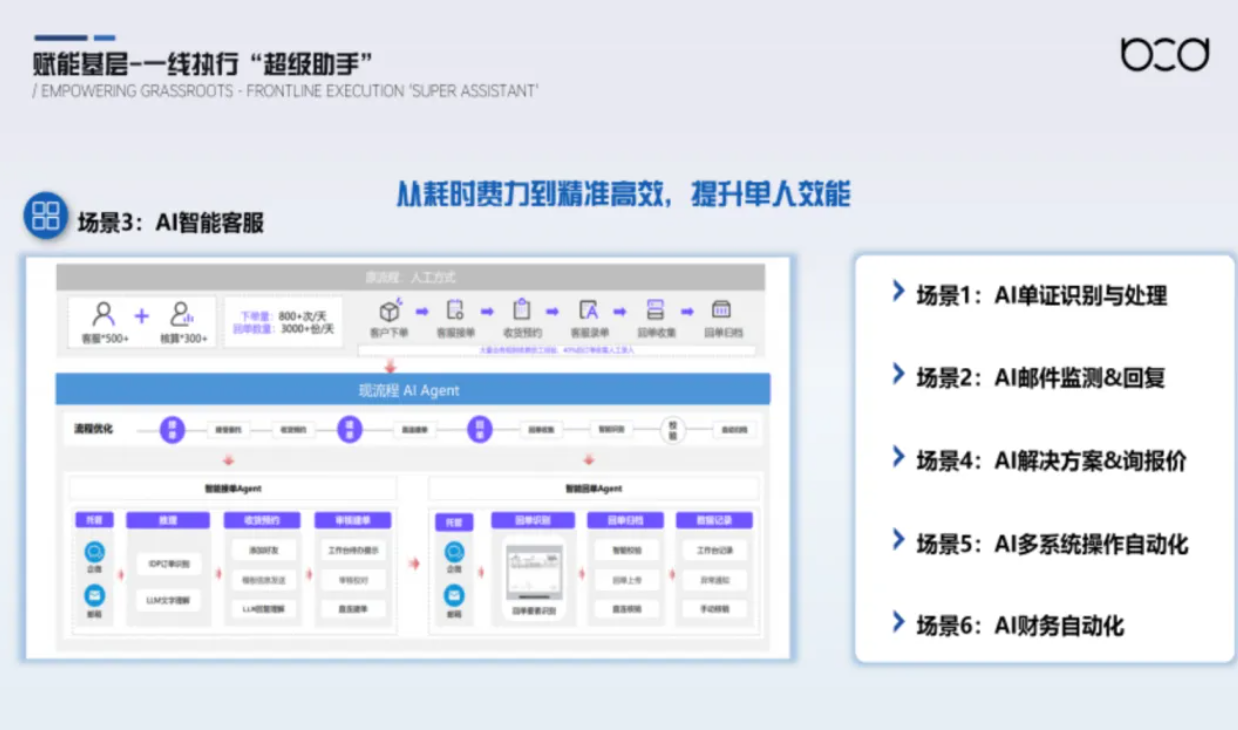Viewport: 1238px width, 730px height.
Task: Click the 企微 chat icon under 智能回单Agent
Action: (454, 551)
